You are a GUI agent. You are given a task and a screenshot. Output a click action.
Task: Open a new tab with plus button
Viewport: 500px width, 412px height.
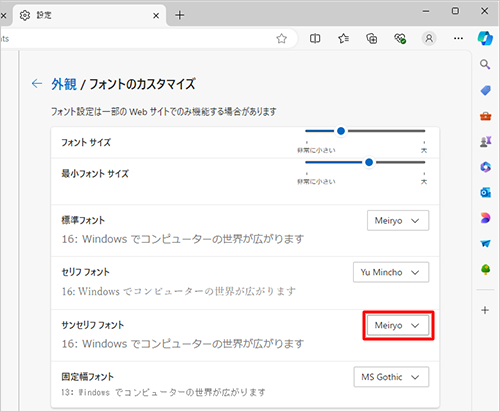click(180, 15)
